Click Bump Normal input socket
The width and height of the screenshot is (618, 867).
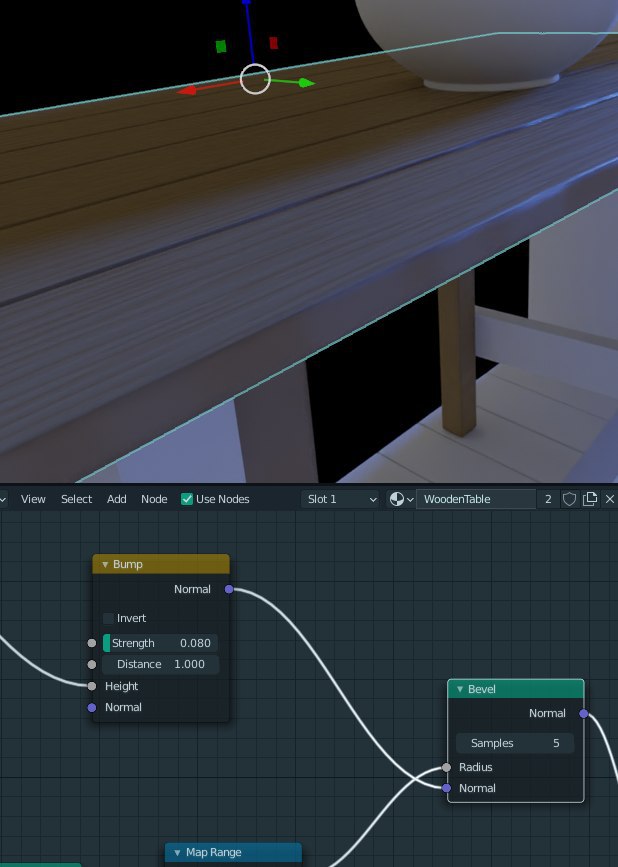pyautogui.click(x=92, y=708)
